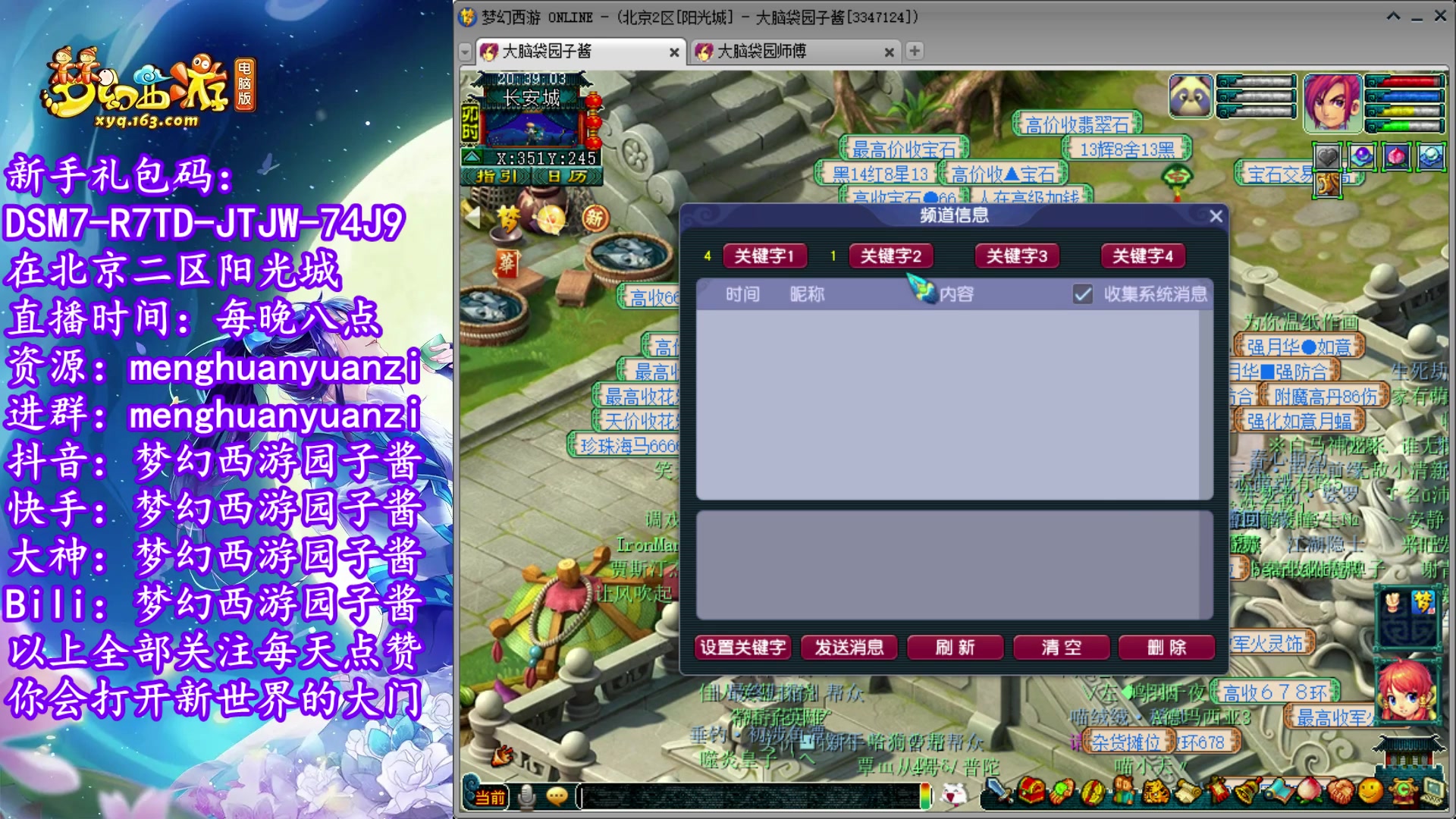This screenshot has height=819, width=1456.
Task: Open 日历 calendar button under minimap
Action: tap(566, 176)
